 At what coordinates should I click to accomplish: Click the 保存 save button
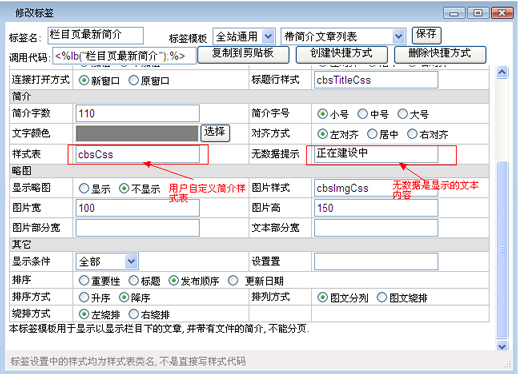(427, 35)
